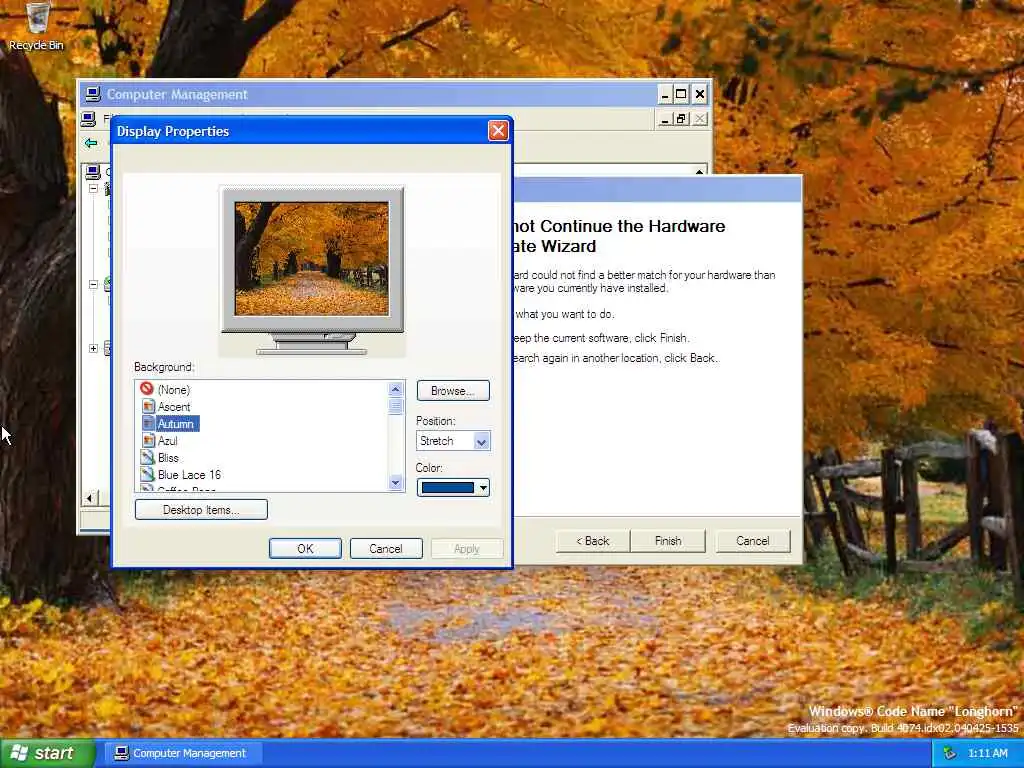1024x768 pixels.
Task: Click the tree pane left scroll arrow
Action: (89, 498)
